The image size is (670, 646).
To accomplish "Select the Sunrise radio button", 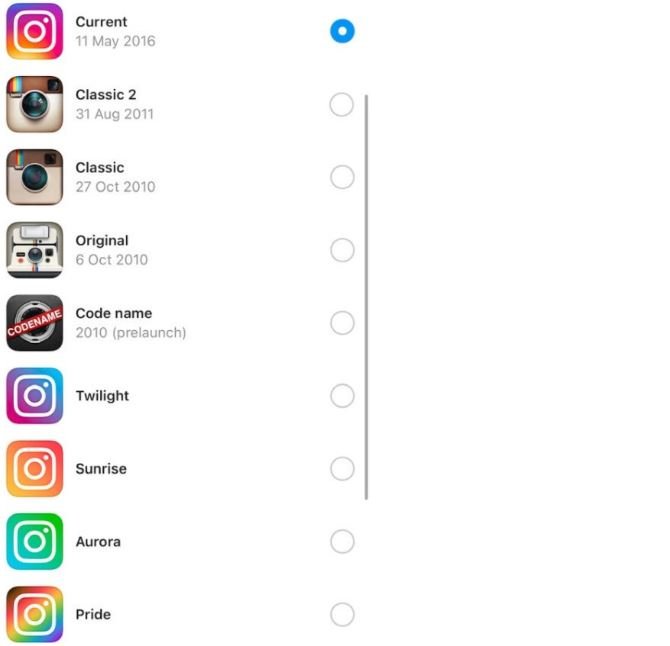I will (342, 469).
